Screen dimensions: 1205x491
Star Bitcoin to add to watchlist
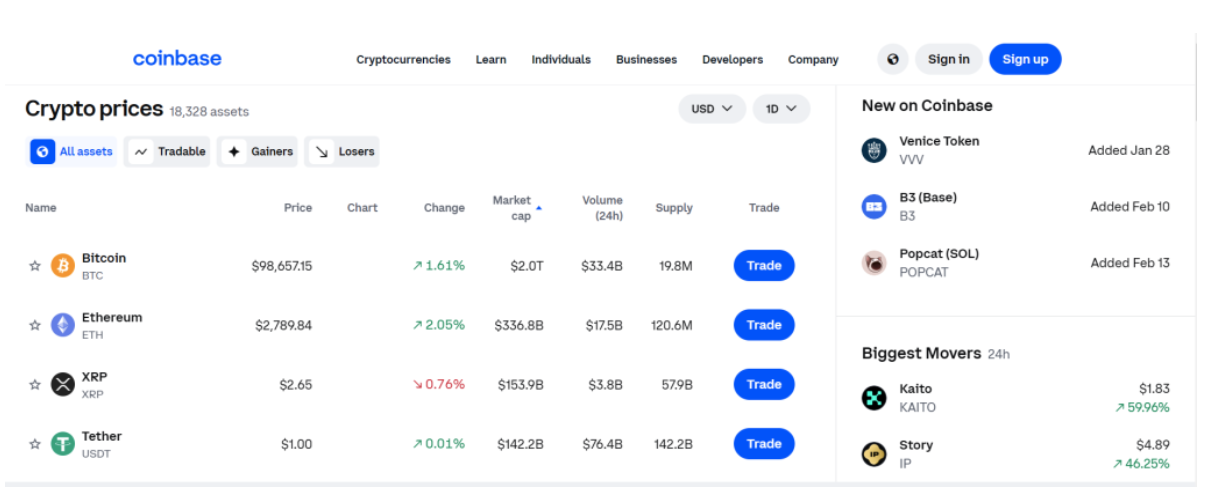(35, 266)
